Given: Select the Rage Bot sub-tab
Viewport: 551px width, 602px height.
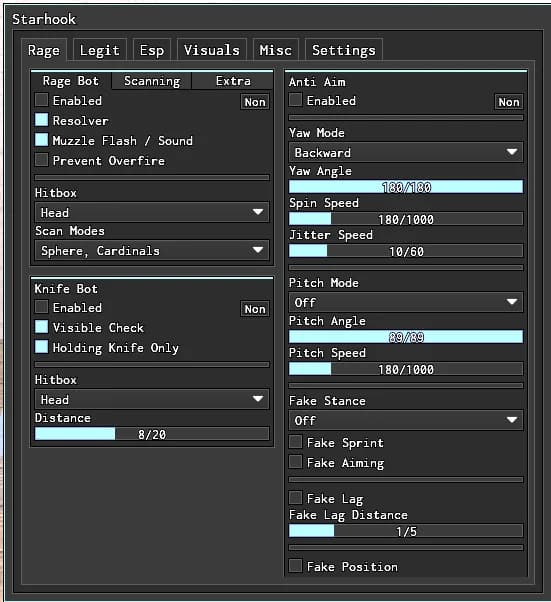Looking at the screenshot, I should 71,81.
